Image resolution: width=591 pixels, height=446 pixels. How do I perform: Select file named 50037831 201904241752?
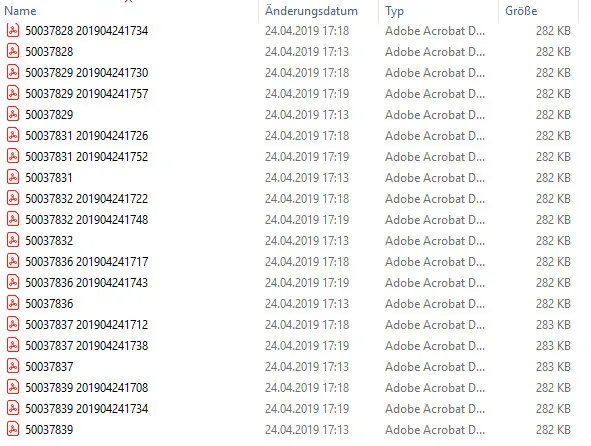87,156
